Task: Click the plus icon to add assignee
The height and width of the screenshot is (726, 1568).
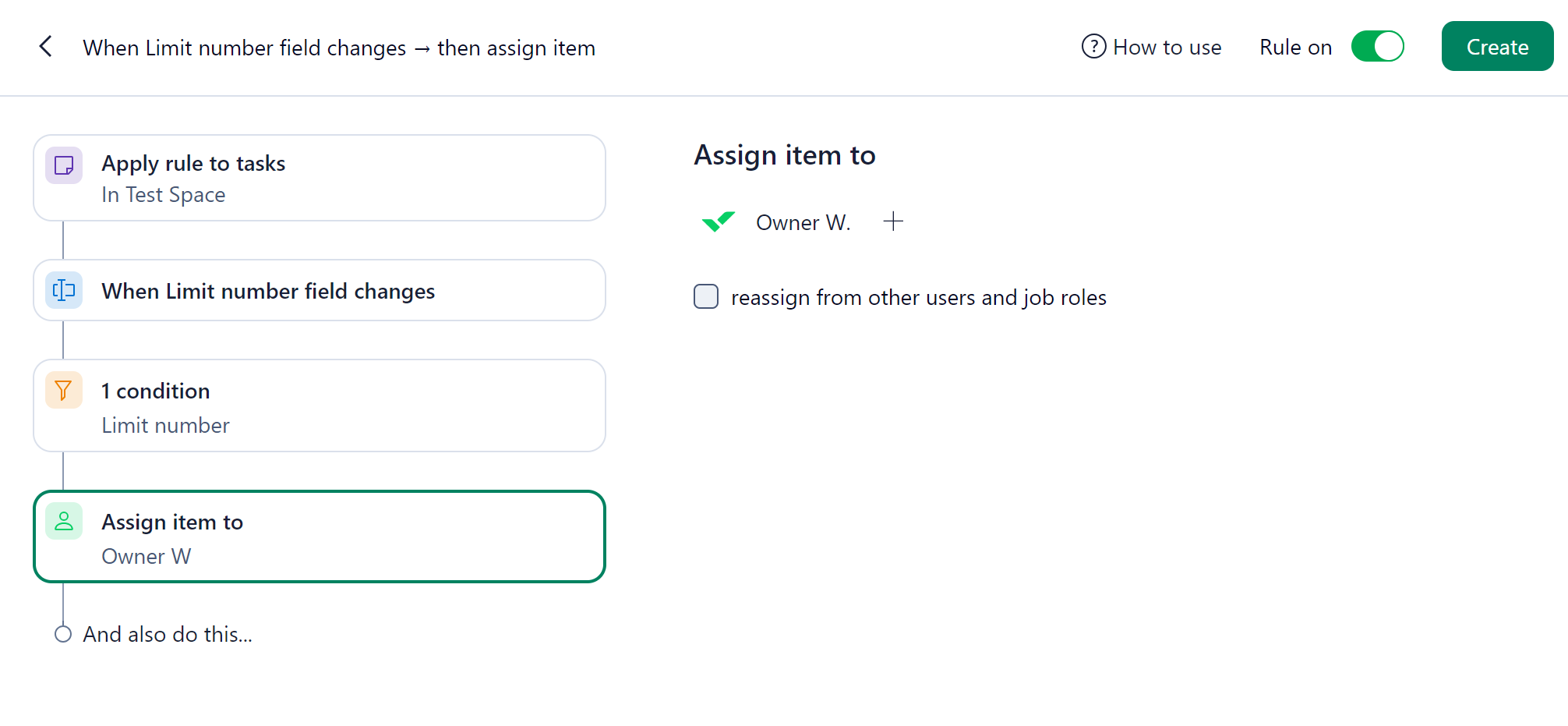Action: (893, 221)
